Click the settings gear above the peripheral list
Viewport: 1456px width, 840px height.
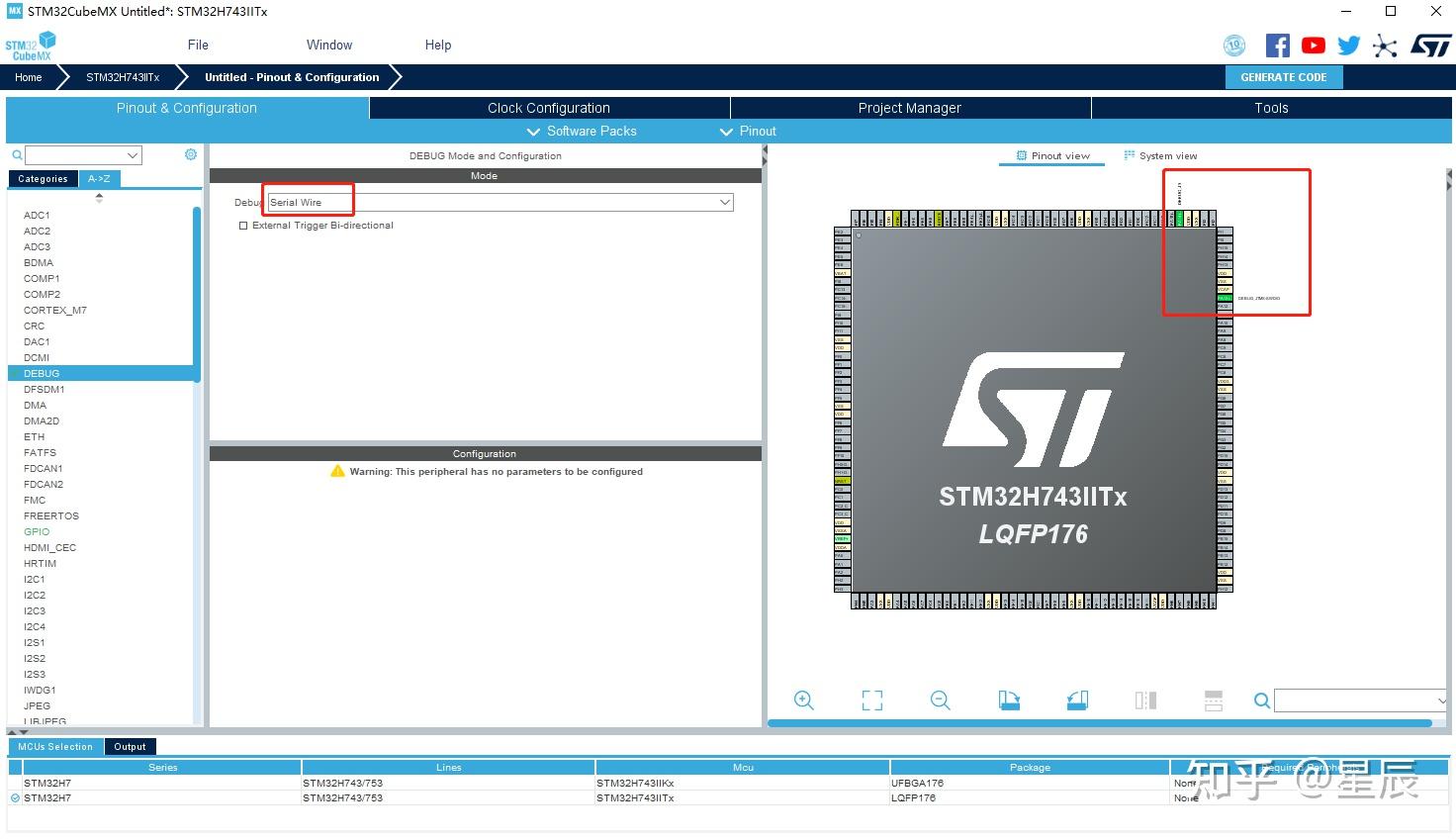[191, 154]
